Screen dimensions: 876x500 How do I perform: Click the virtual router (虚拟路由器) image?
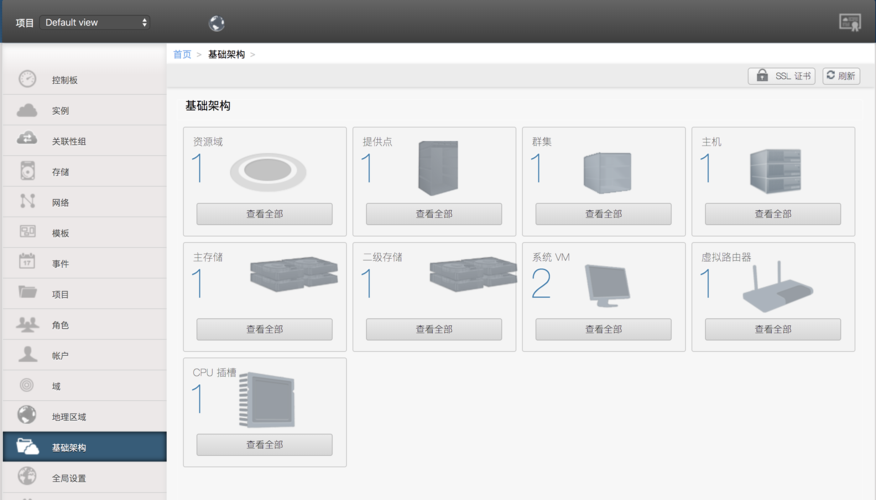point(778,287)
